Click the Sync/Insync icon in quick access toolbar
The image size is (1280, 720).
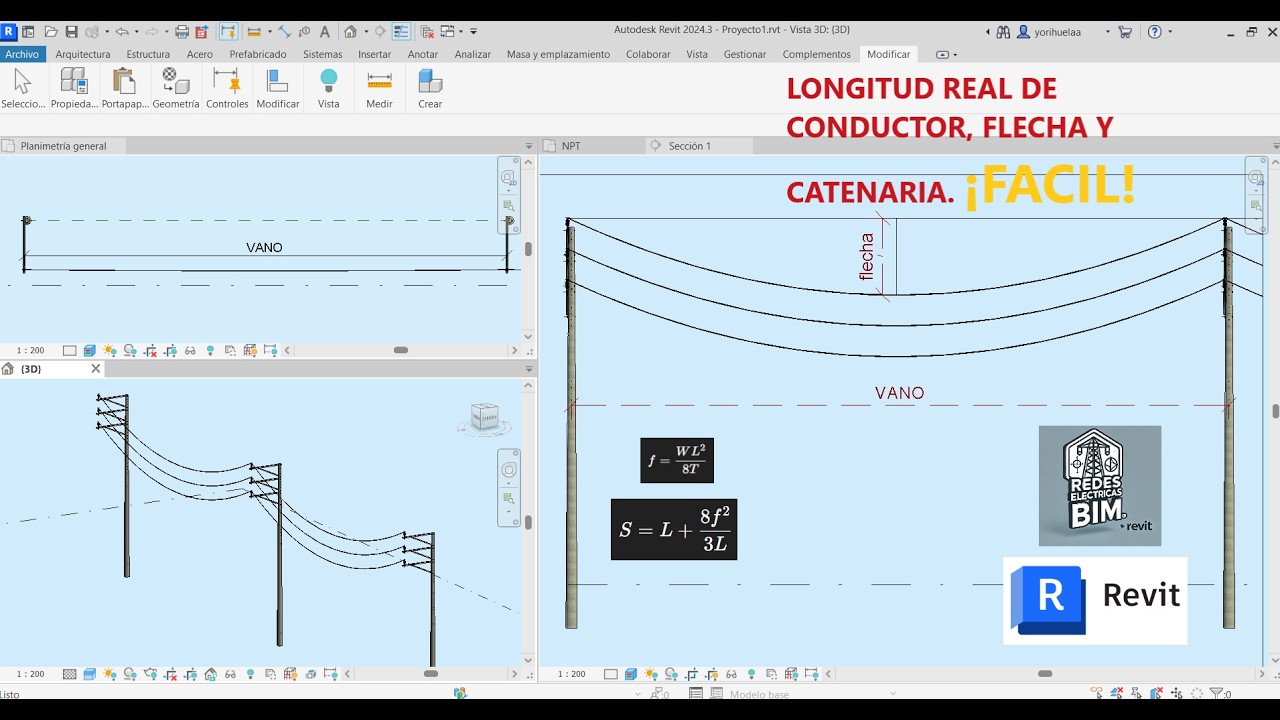91,32
